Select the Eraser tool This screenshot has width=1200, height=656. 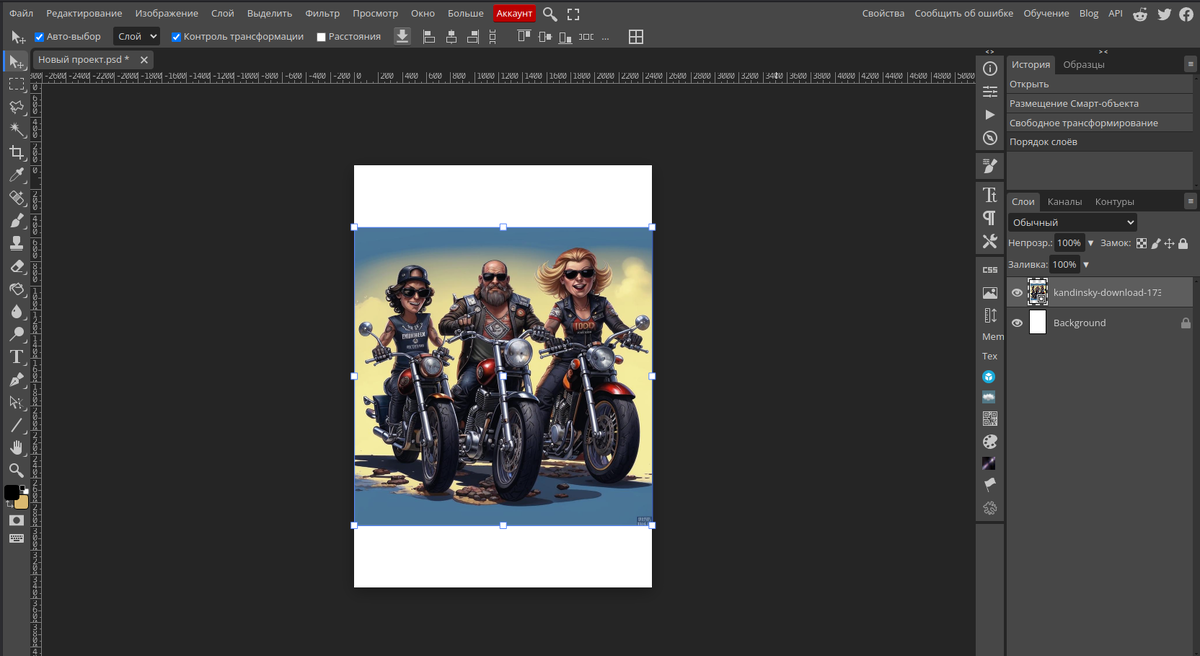pyautogui.click(x=17, y=267)
